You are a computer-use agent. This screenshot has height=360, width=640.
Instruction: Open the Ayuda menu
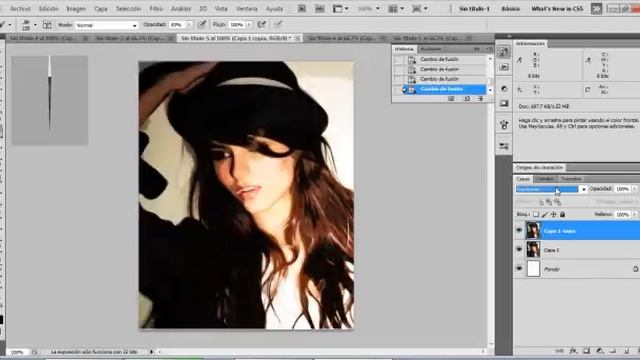pos(274,9)
